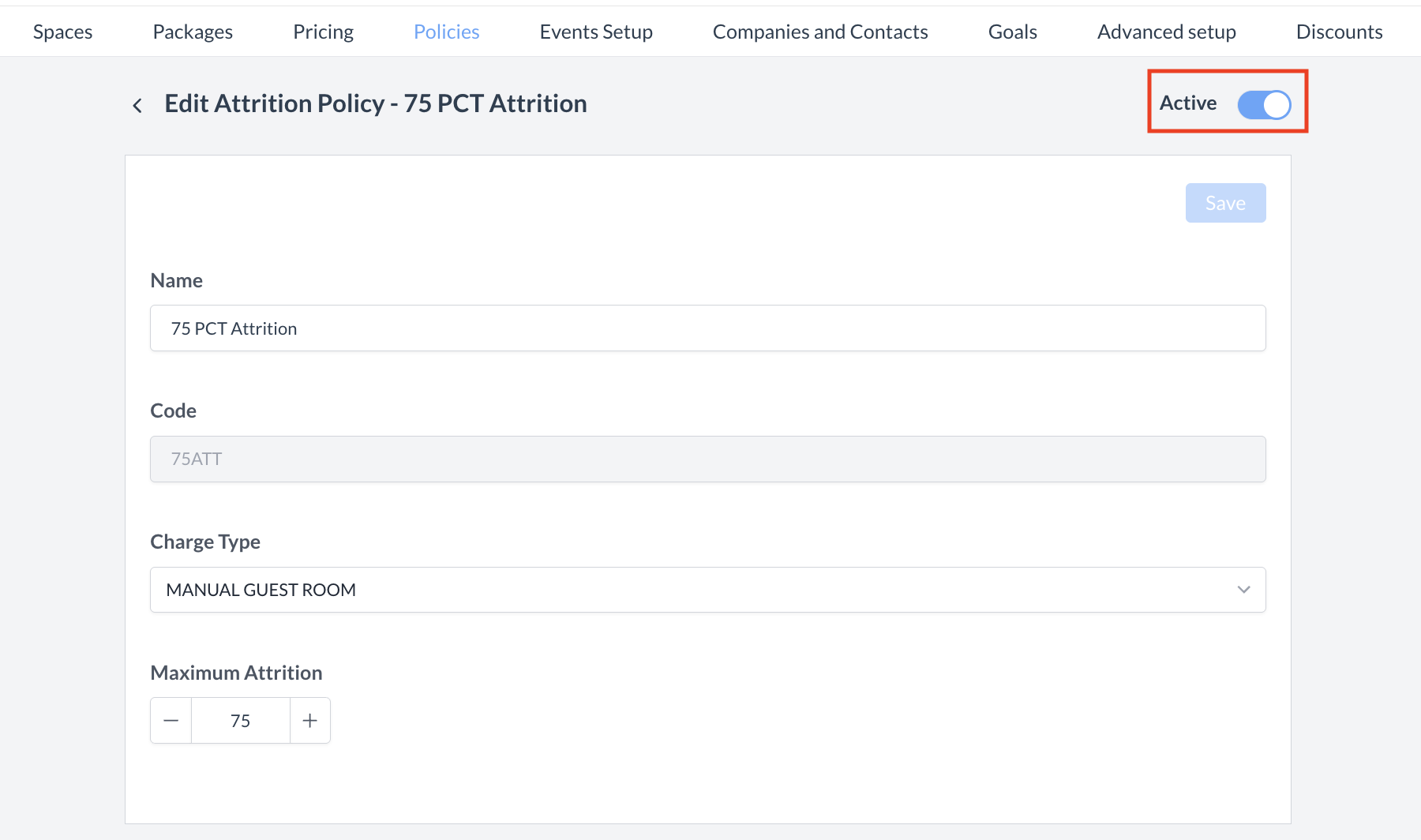Viewport: 1421px width, 840px height.
Task: Click the Save button
Action: click(x=1225, y=202)
